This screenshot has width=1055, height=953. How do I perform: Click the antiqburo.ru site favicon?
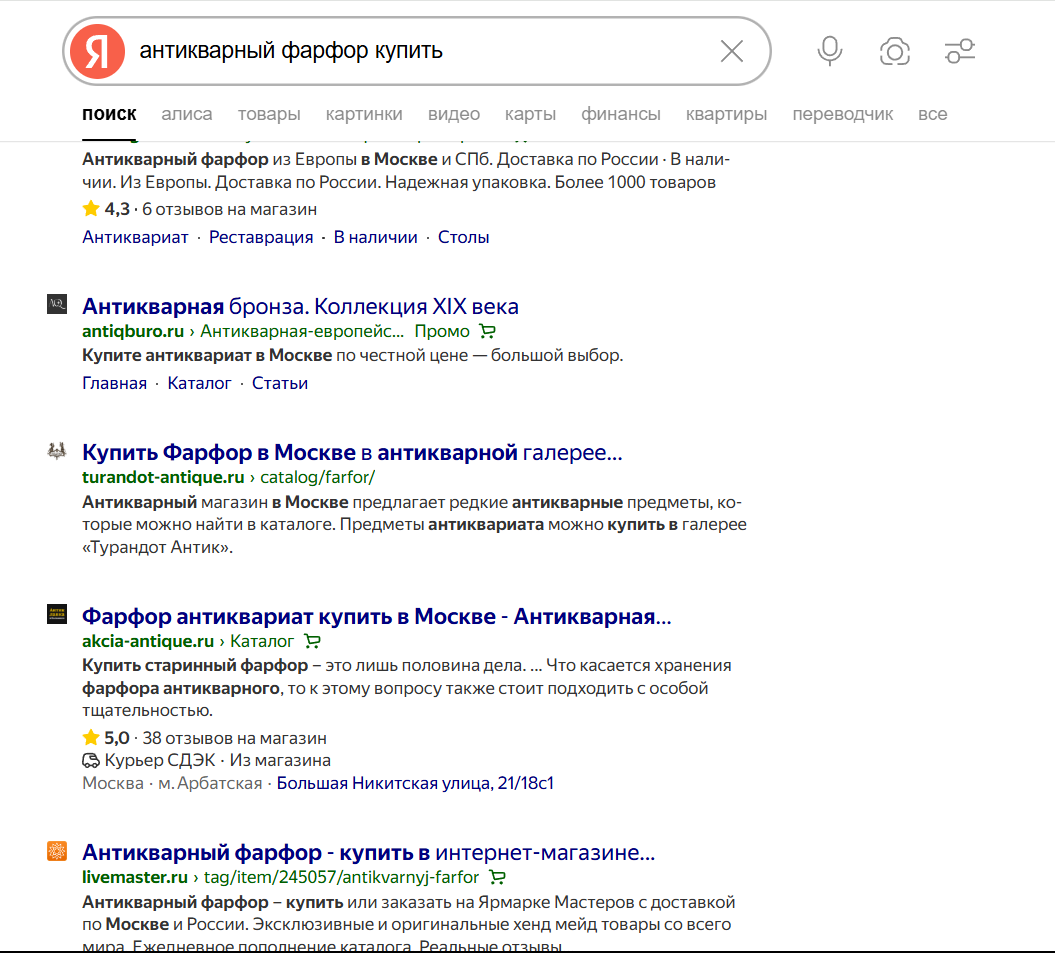point(56,305)
